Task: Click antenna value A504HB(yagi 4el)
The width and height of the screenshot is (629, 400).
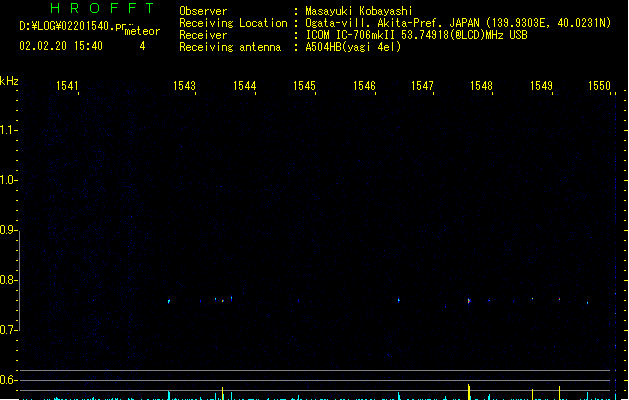Action: 353,47
